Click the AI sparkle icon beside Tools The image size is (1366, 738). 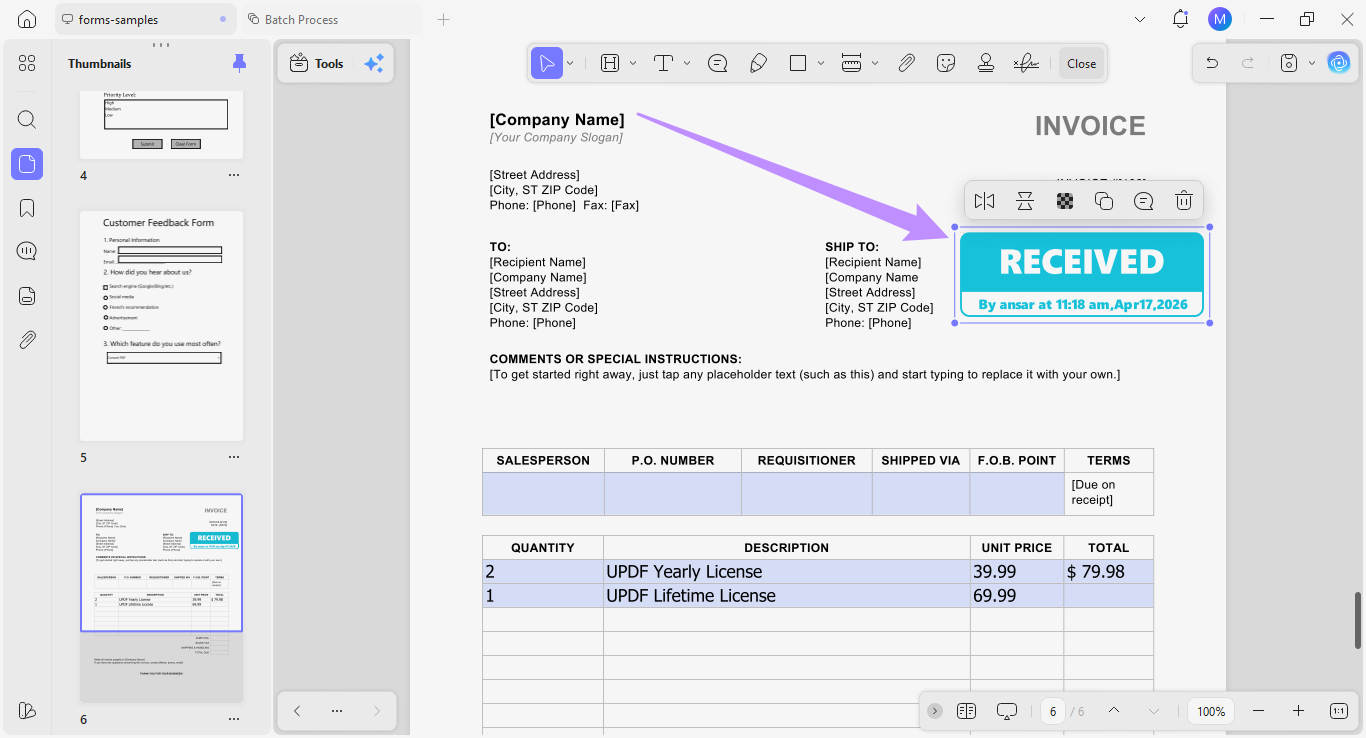[x=374, y=63]
